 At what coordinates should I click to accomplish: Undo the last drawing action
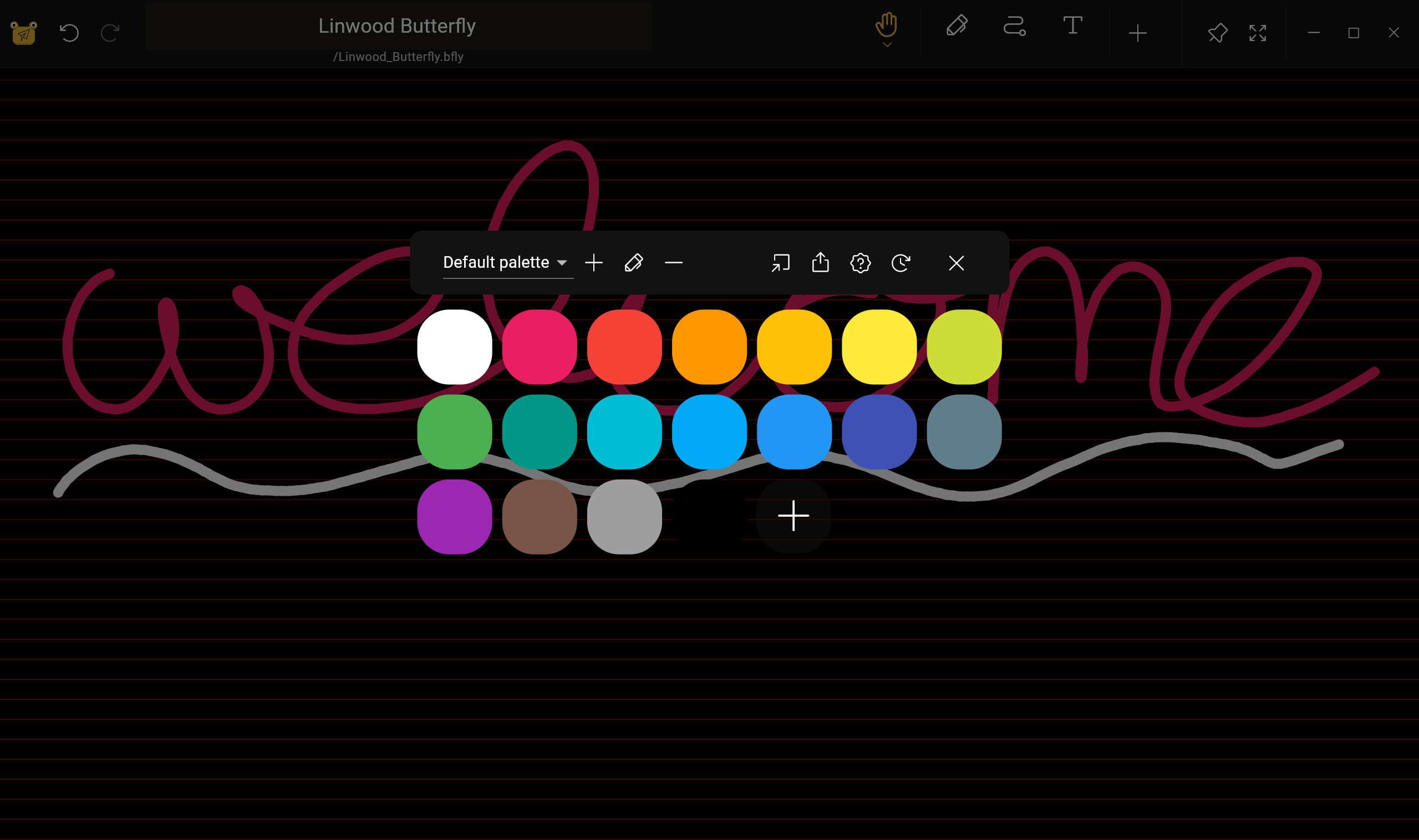69,33
